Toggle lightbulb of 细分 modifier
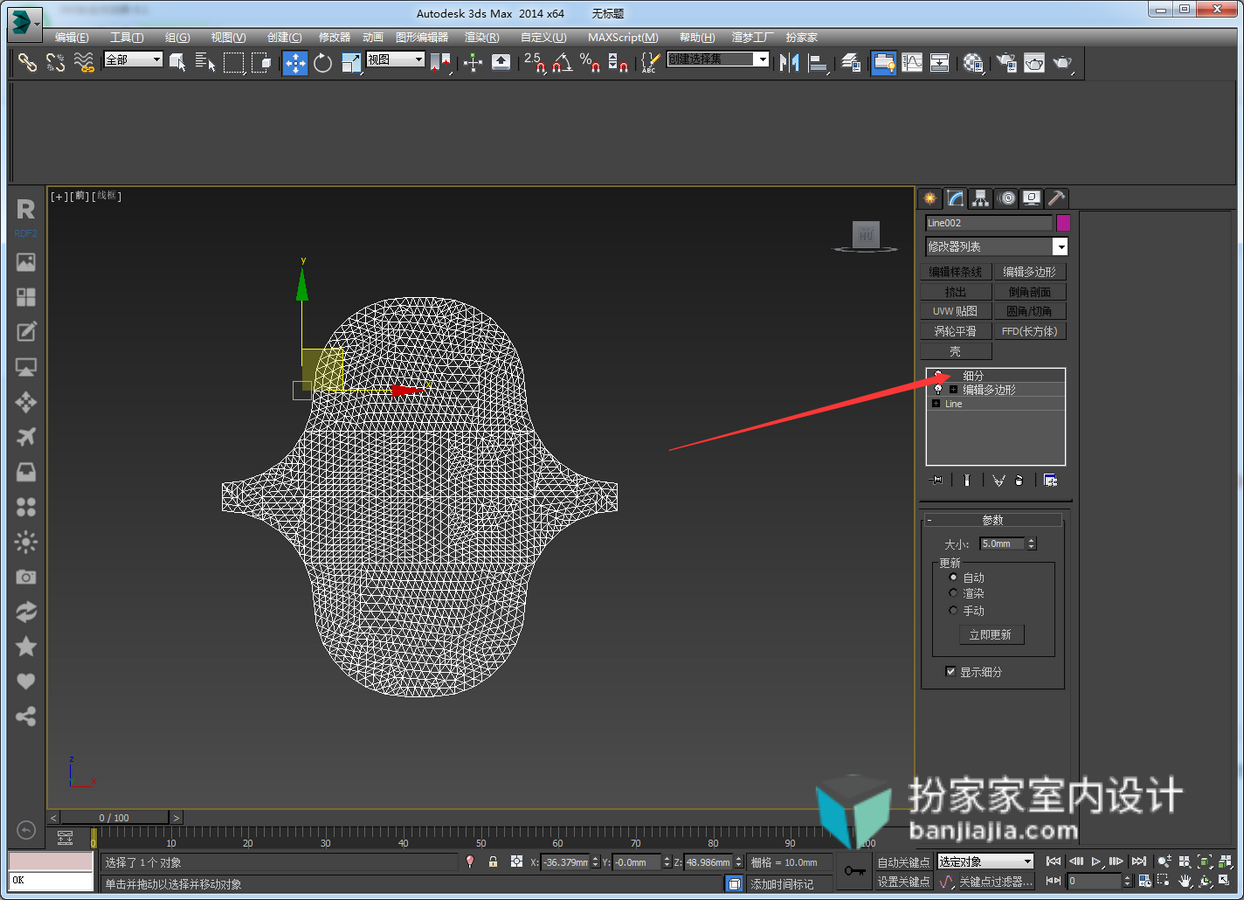 [x=938, y=375]
